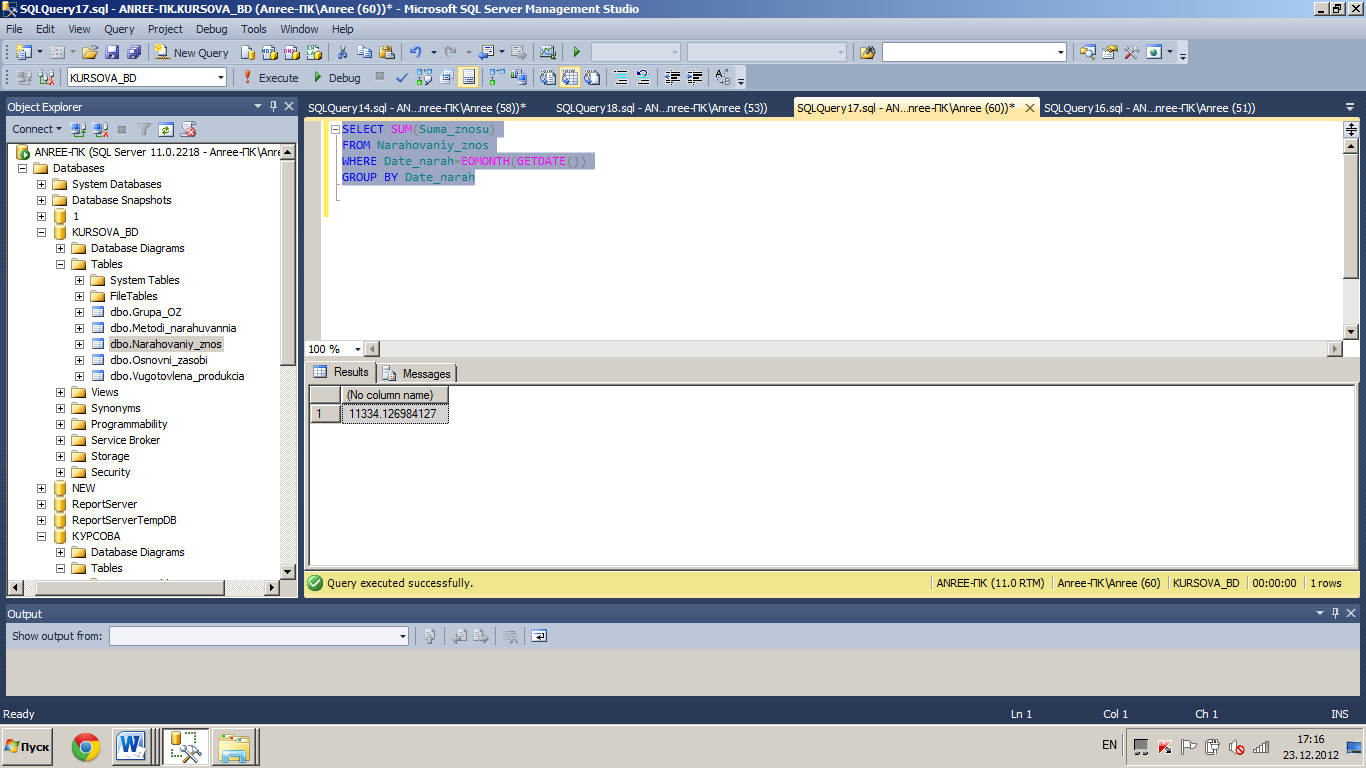
Task: Open the Messages results tab
Action: [417, 373]
